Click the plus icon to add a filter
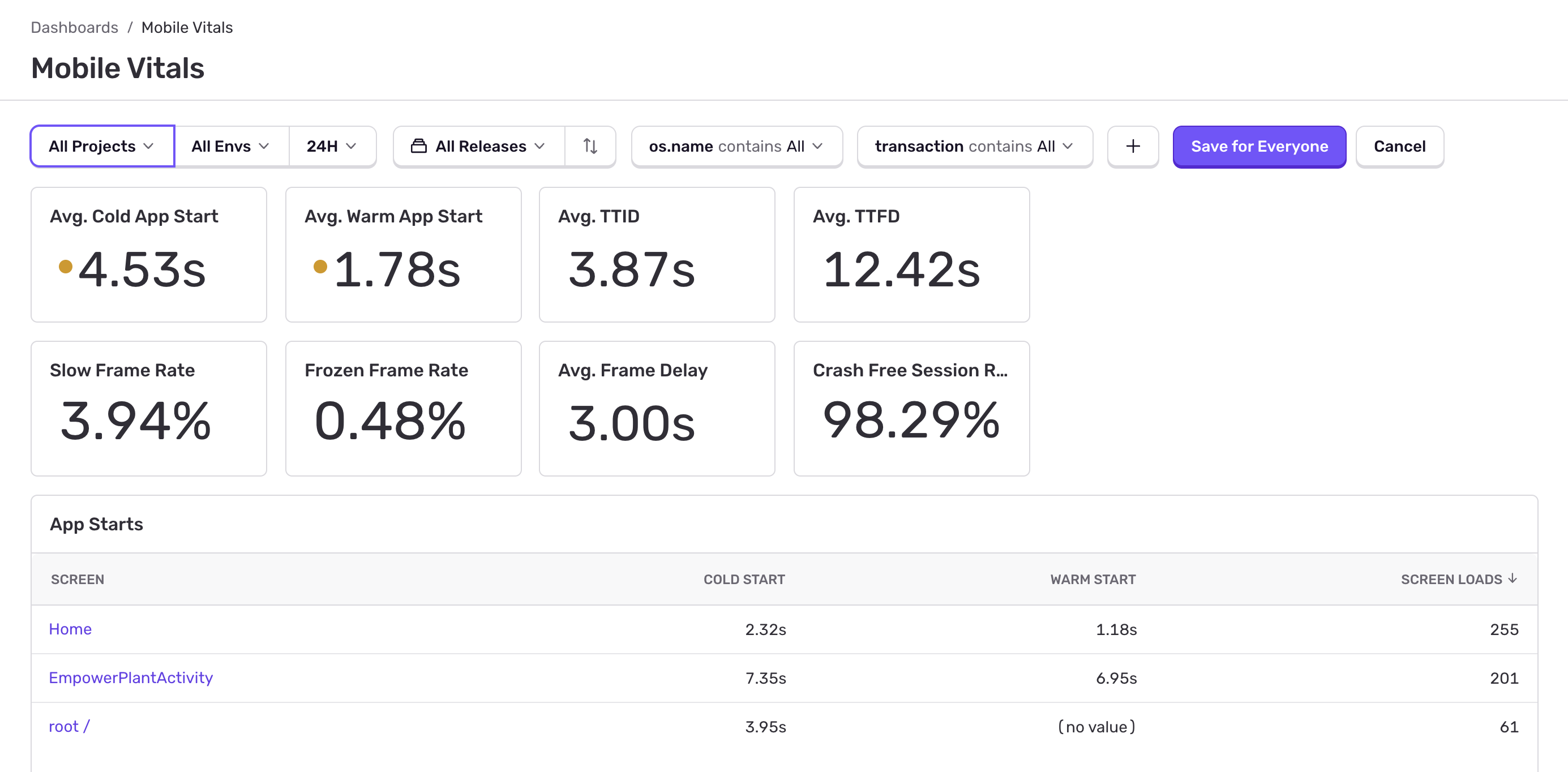1568x772 pixels. click(x=1133, y=146)
